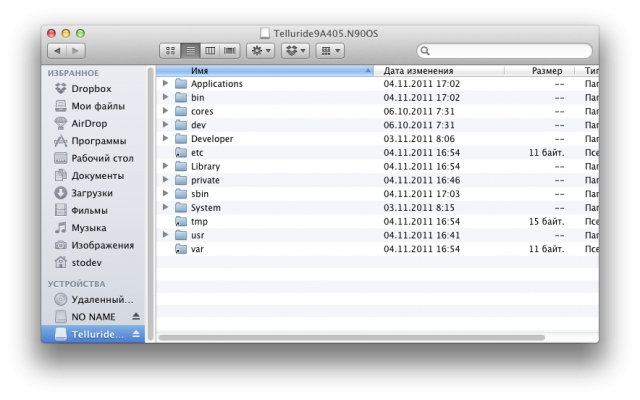
Task: Open the arrange items dropdown
Action: point(330,51)
